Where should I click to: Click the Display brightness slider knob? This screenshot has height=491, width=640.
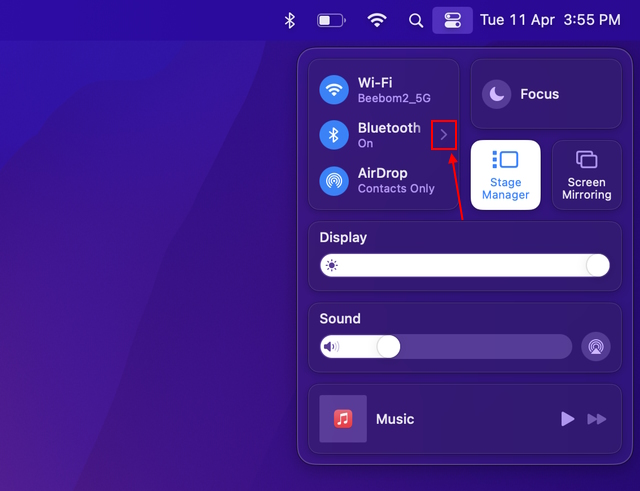598,265
